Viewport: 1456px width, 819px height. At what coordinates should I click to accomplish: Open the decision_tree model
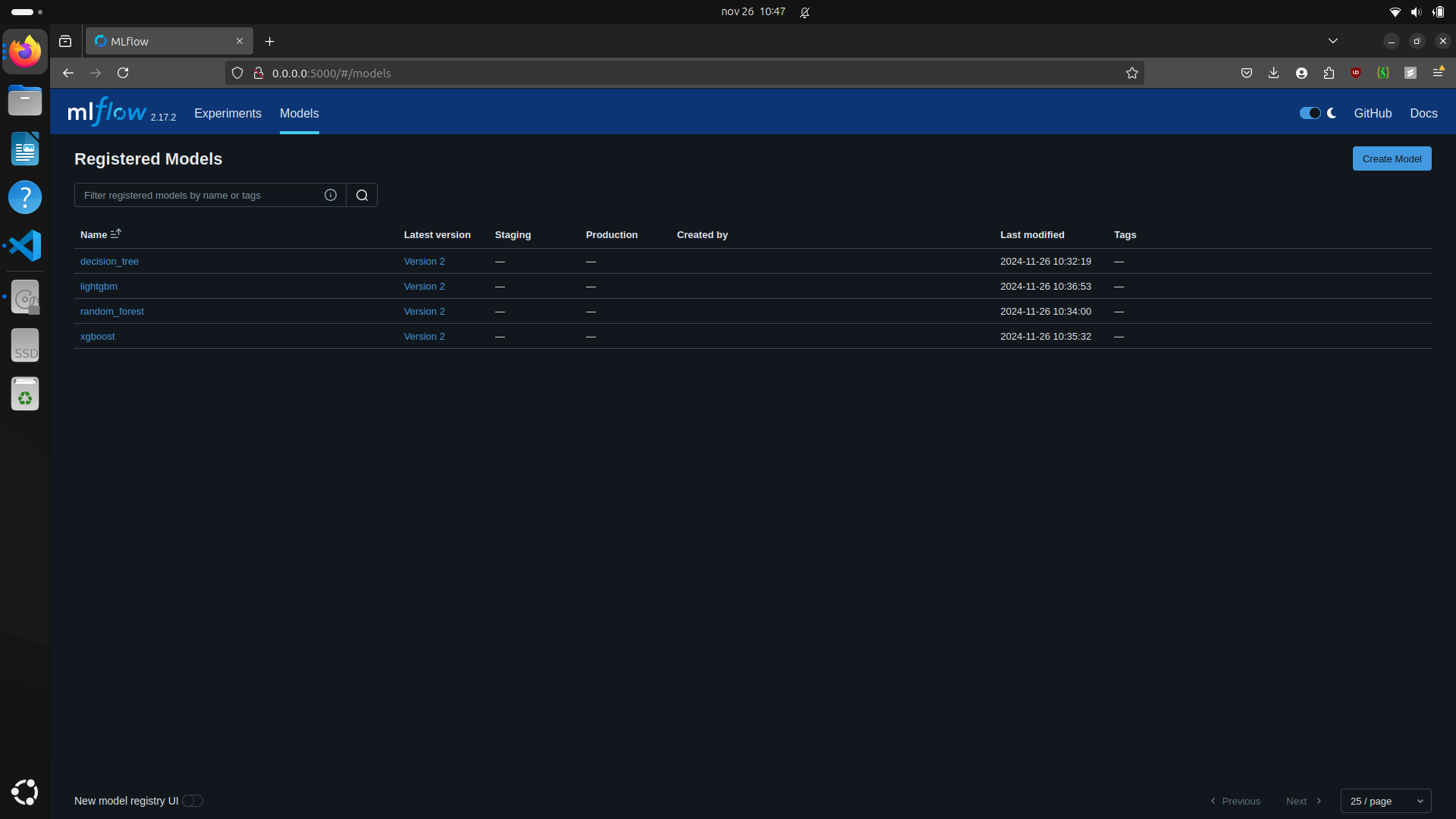(x=109, y=261)
